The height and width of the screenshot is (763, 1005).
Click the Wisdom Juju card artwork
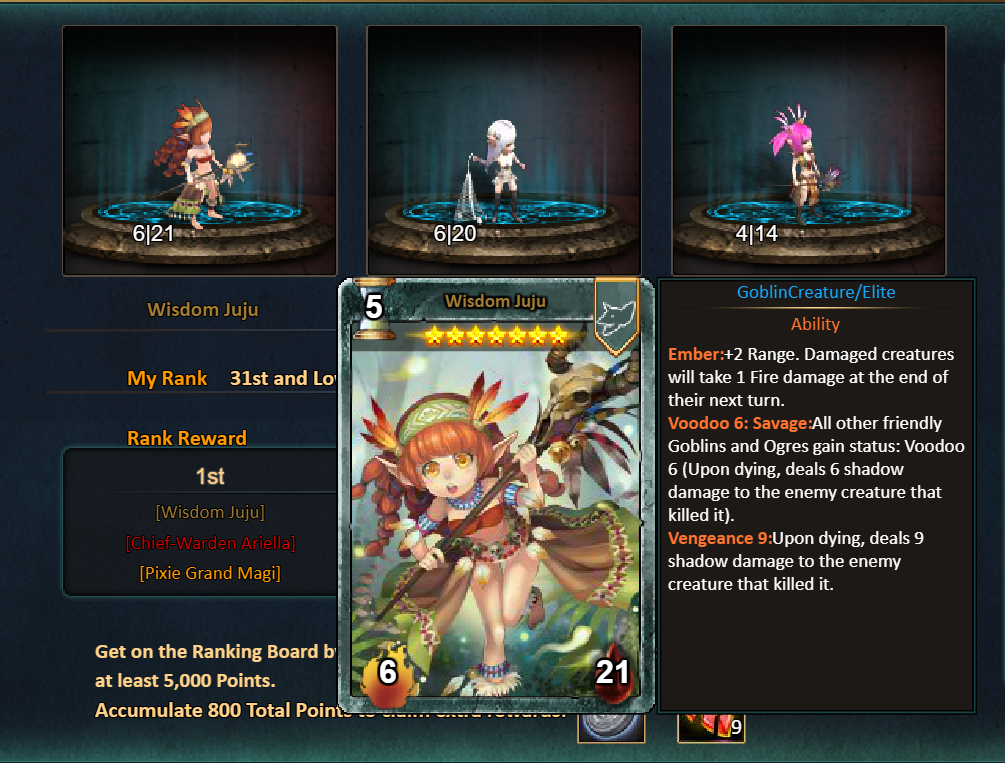pyautogui.click(x=495, y=507)
